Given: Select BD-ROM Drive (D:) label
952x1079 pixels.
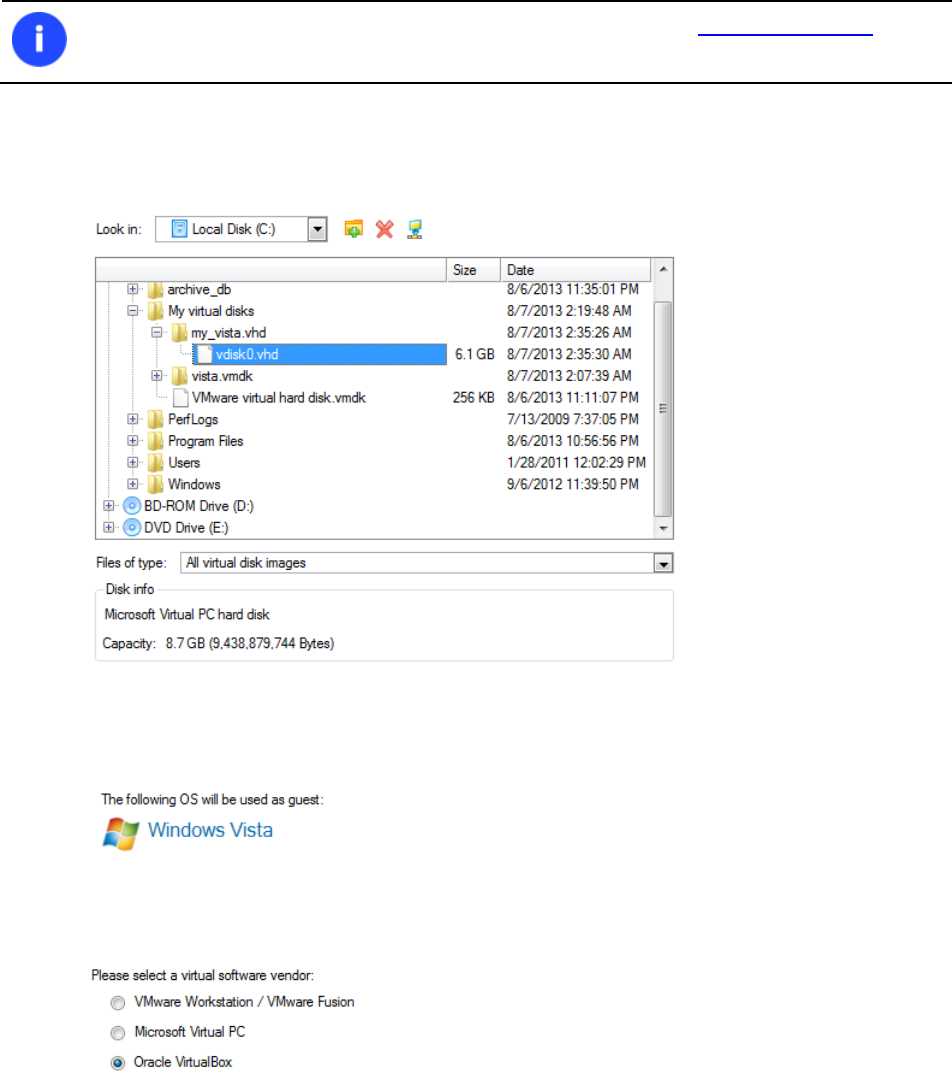Looking at the screenshot, I should pyautogui.click(x=199, y=506).
